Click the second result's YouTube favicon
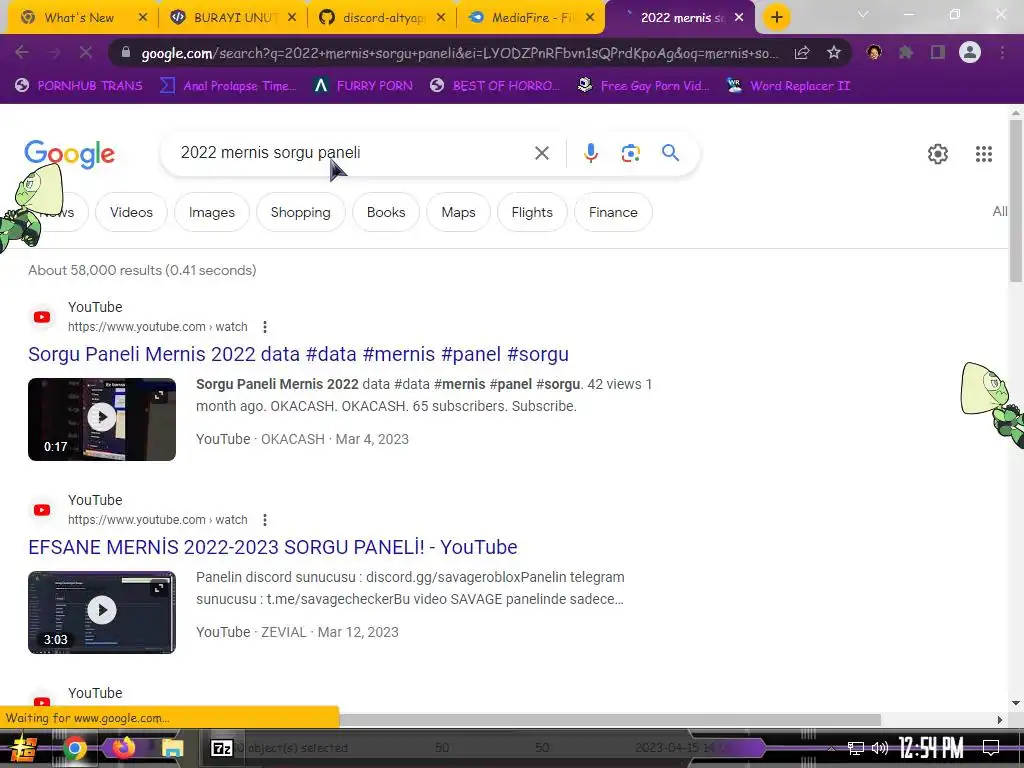 tap(42, 510)
